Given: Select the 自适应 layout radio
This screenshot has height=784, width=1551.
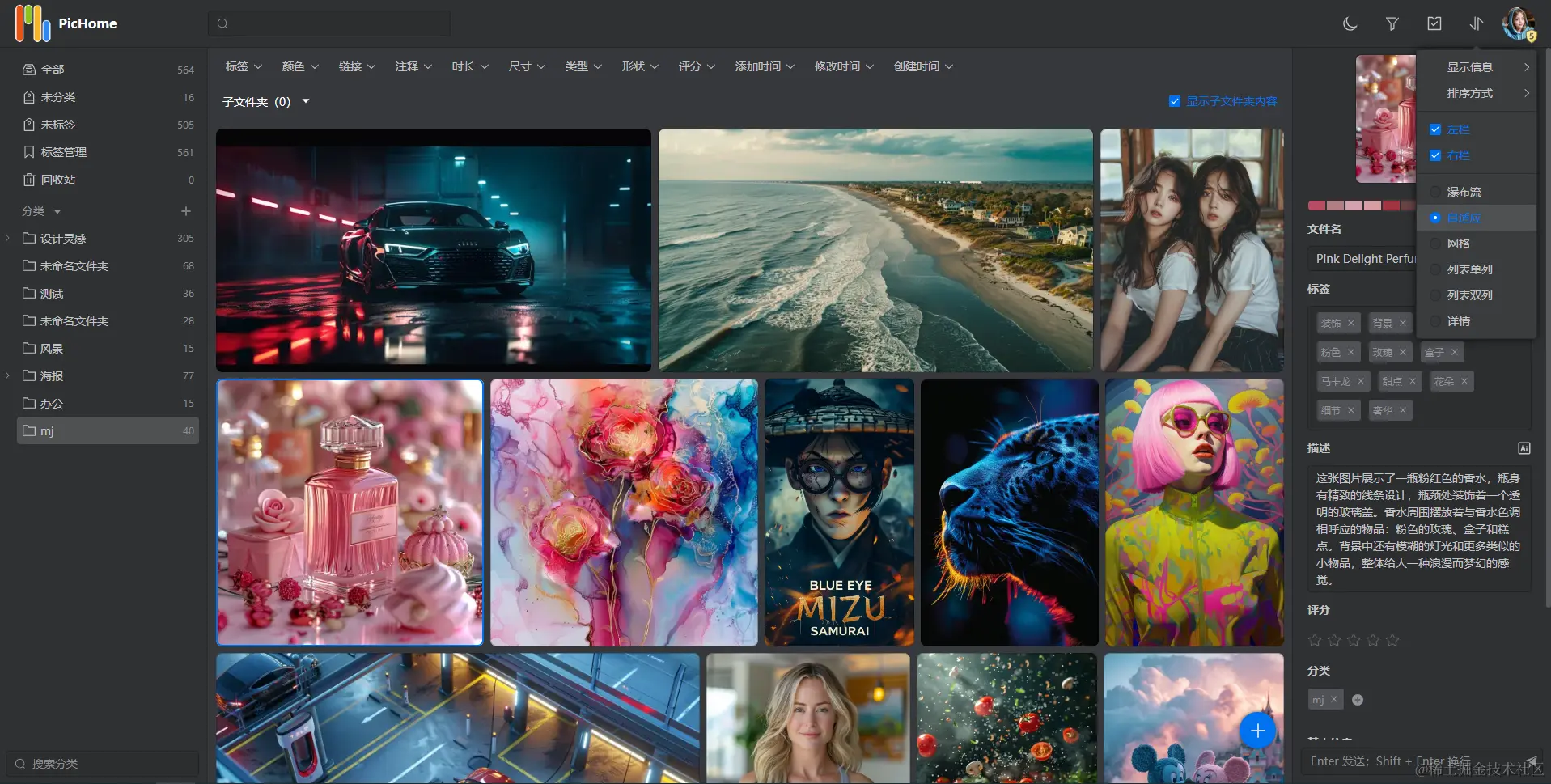Looking at the screenshot, I should (1435, 218).
